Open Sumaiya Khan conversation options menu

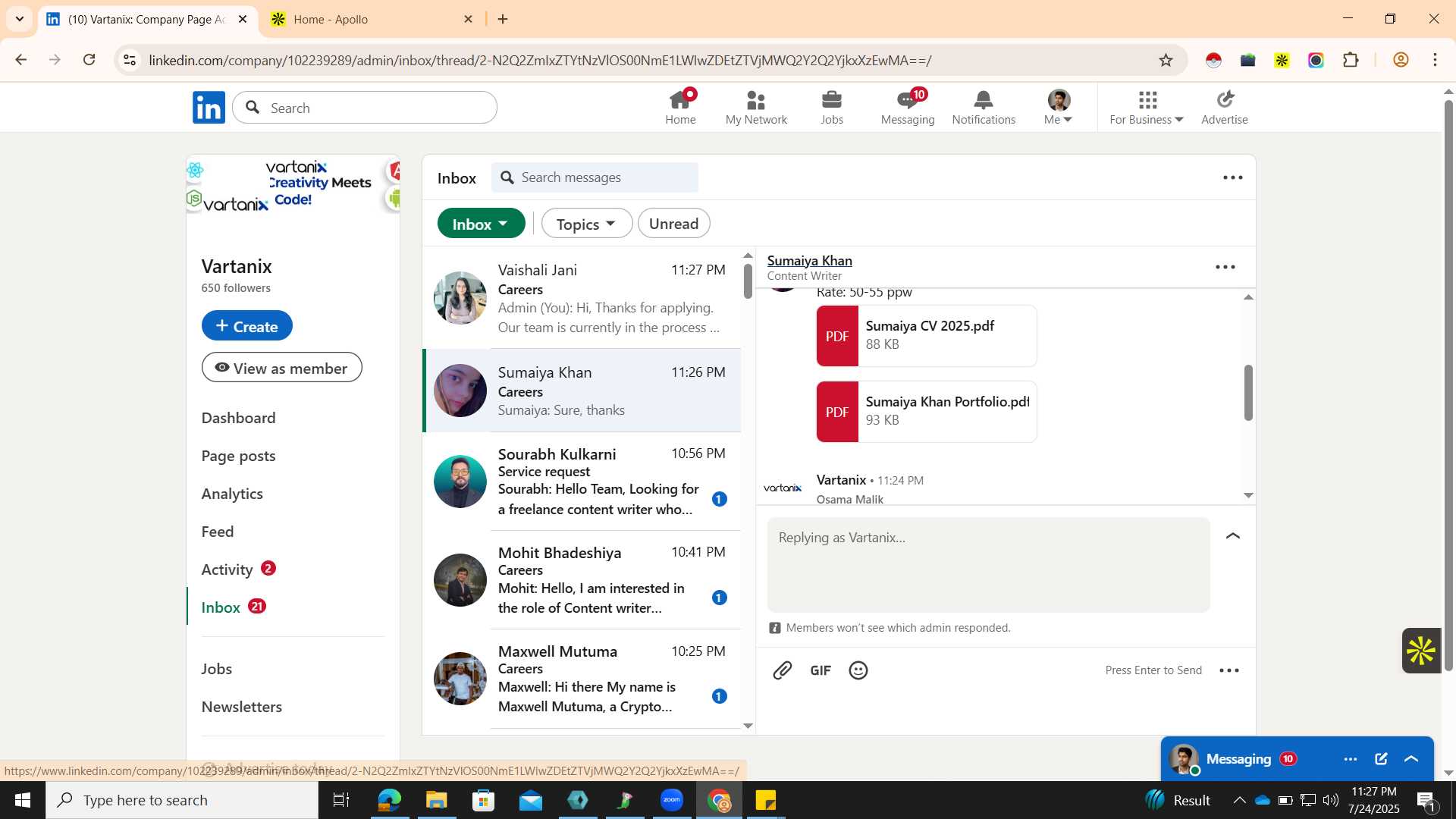click(x=1225, y=267)
